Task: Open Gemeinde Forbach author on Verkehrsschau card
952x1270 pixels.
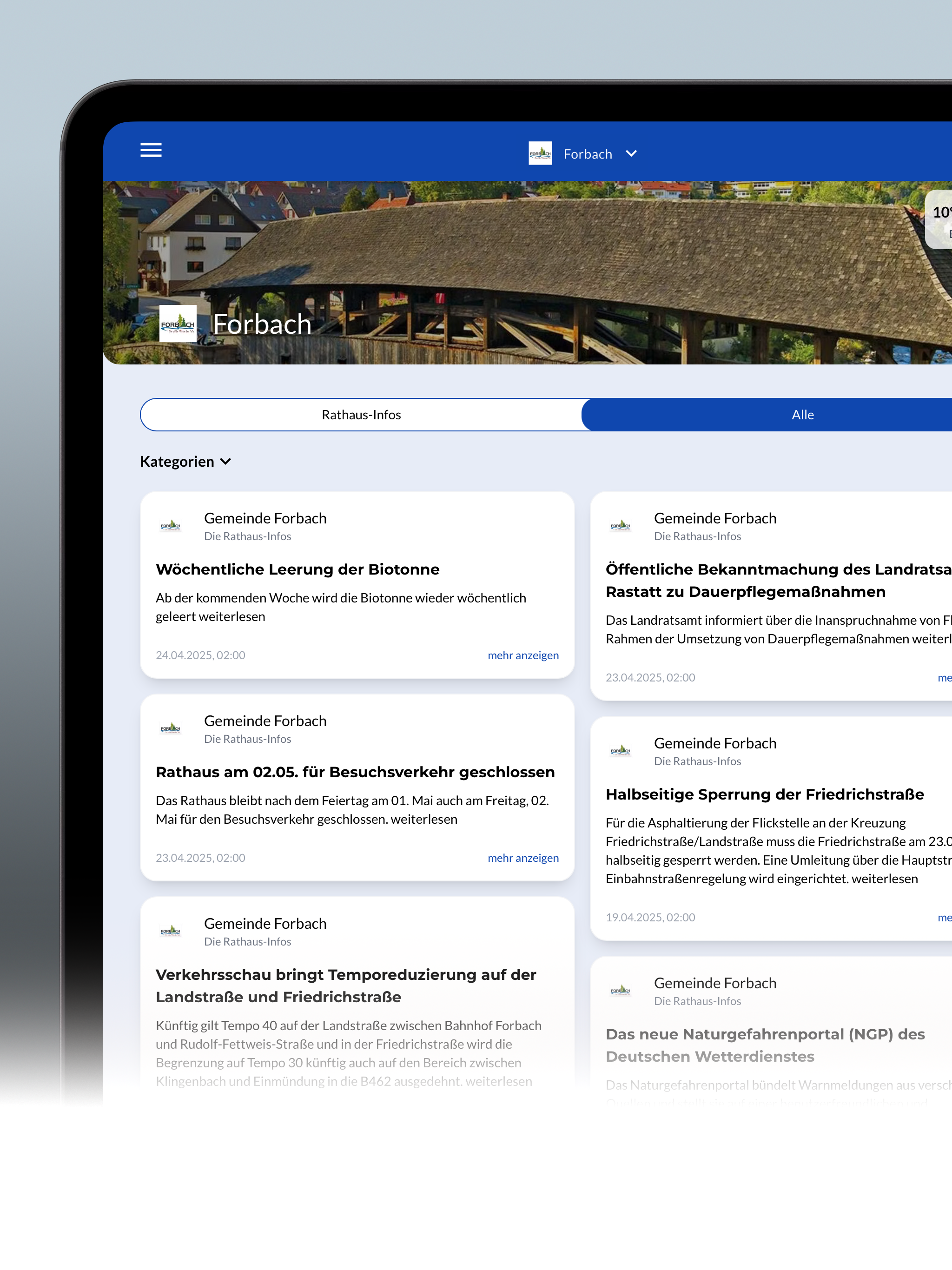Action: coord(265,924)
